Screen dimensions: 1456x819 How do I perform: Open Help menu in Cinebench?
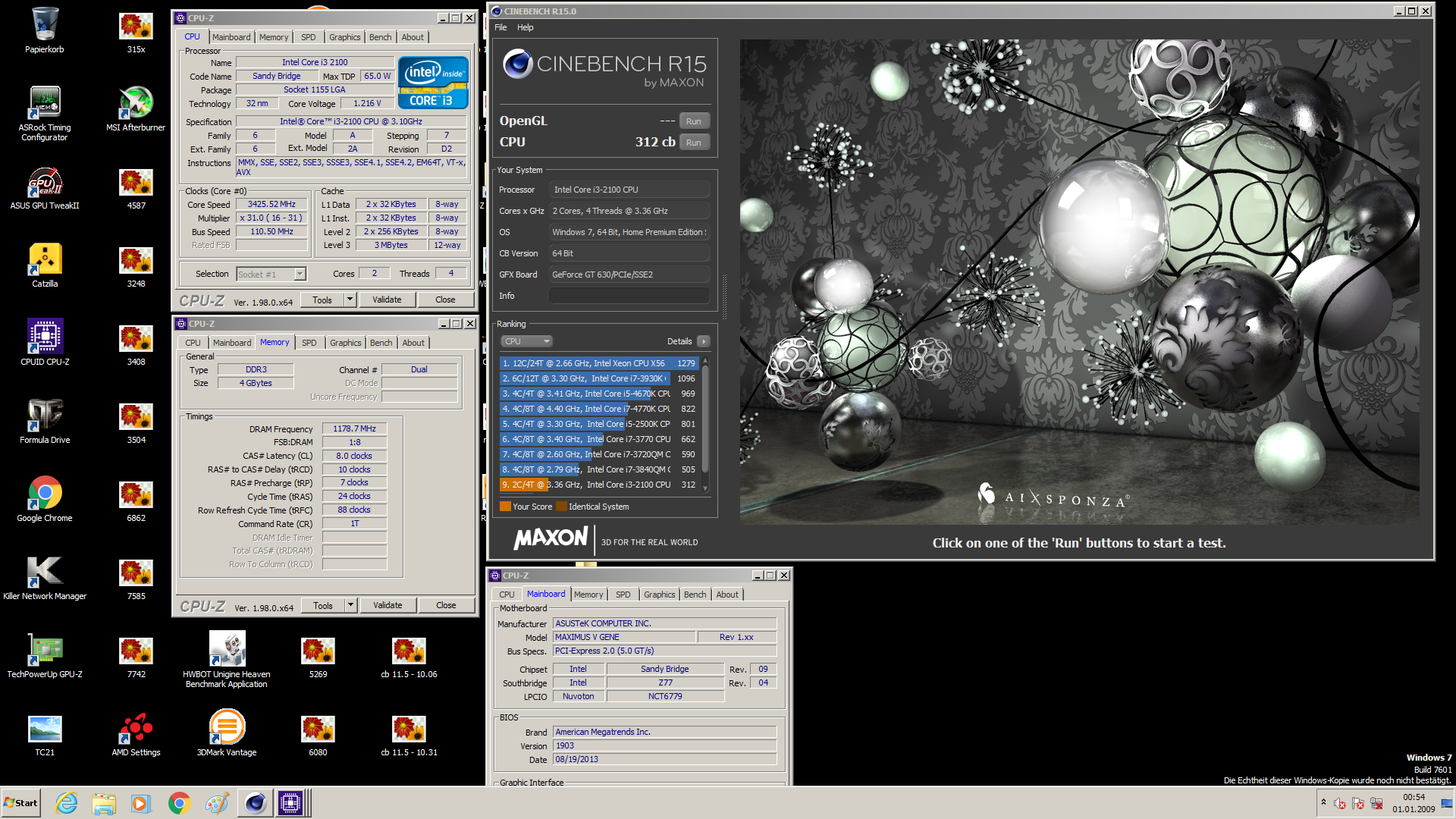click(x=526, y=27)
